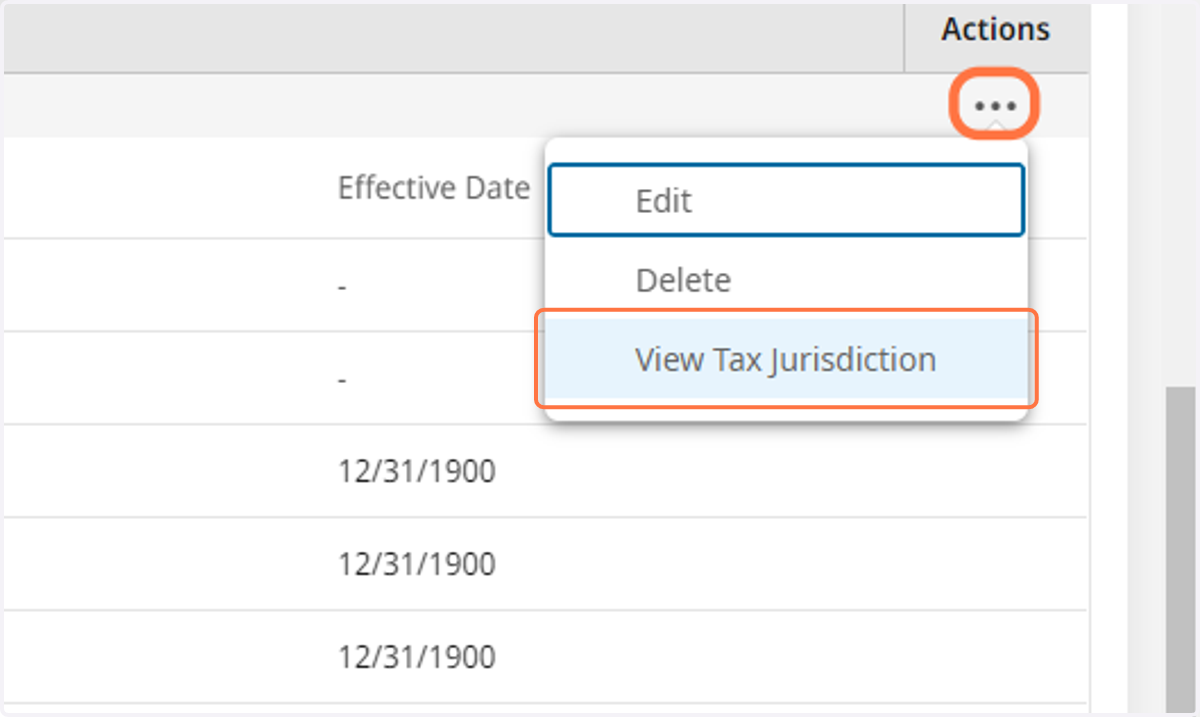Choose Edit from the actions menu
1200x717 pixels.
pos(786,200)
